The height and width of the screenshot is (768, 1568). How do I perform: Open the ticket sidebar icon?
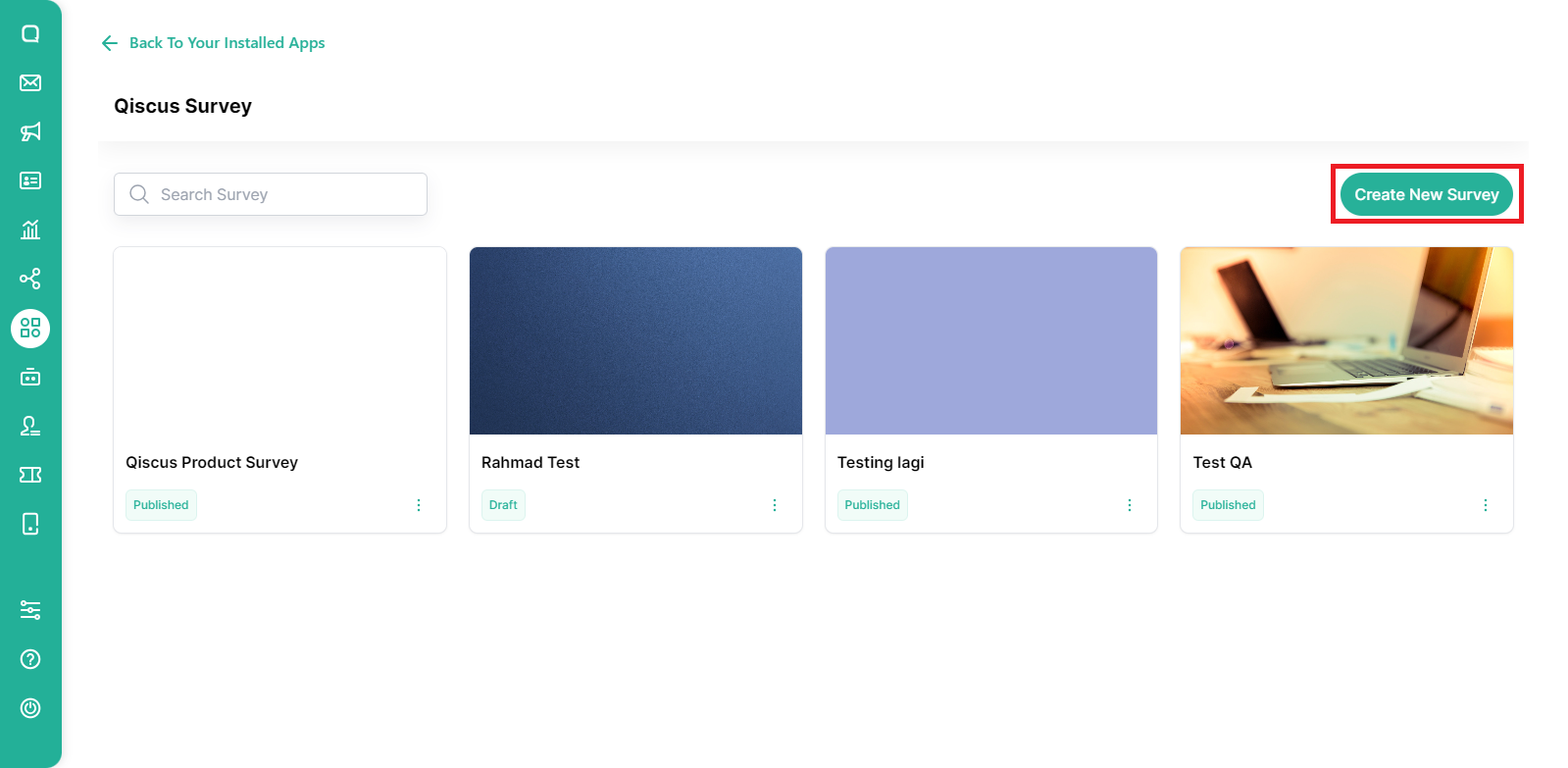coord(30,475)
